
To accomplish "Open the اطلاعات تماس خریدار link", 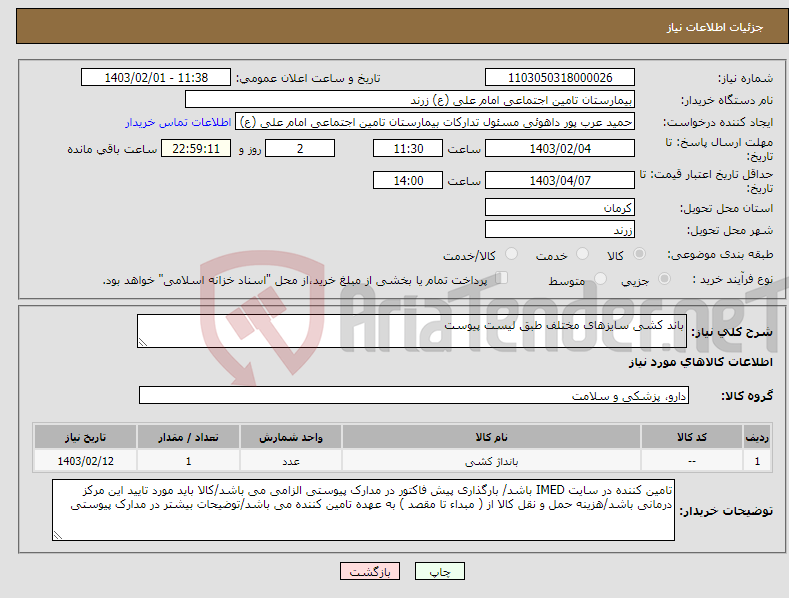I will [x=178, y=122].
